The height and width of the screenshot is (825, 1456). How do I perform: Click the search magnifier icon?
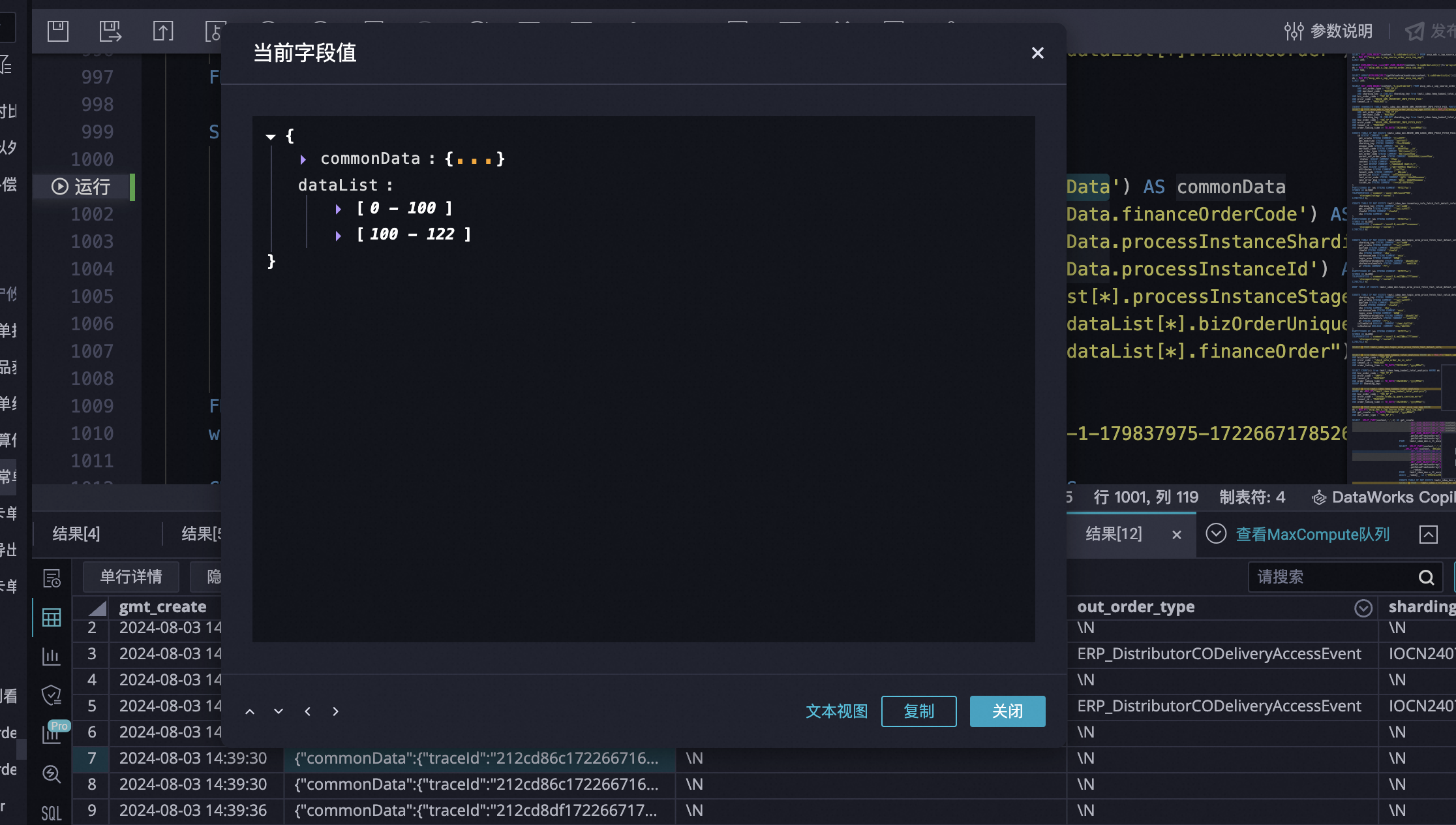click(x=1426, y=577)
